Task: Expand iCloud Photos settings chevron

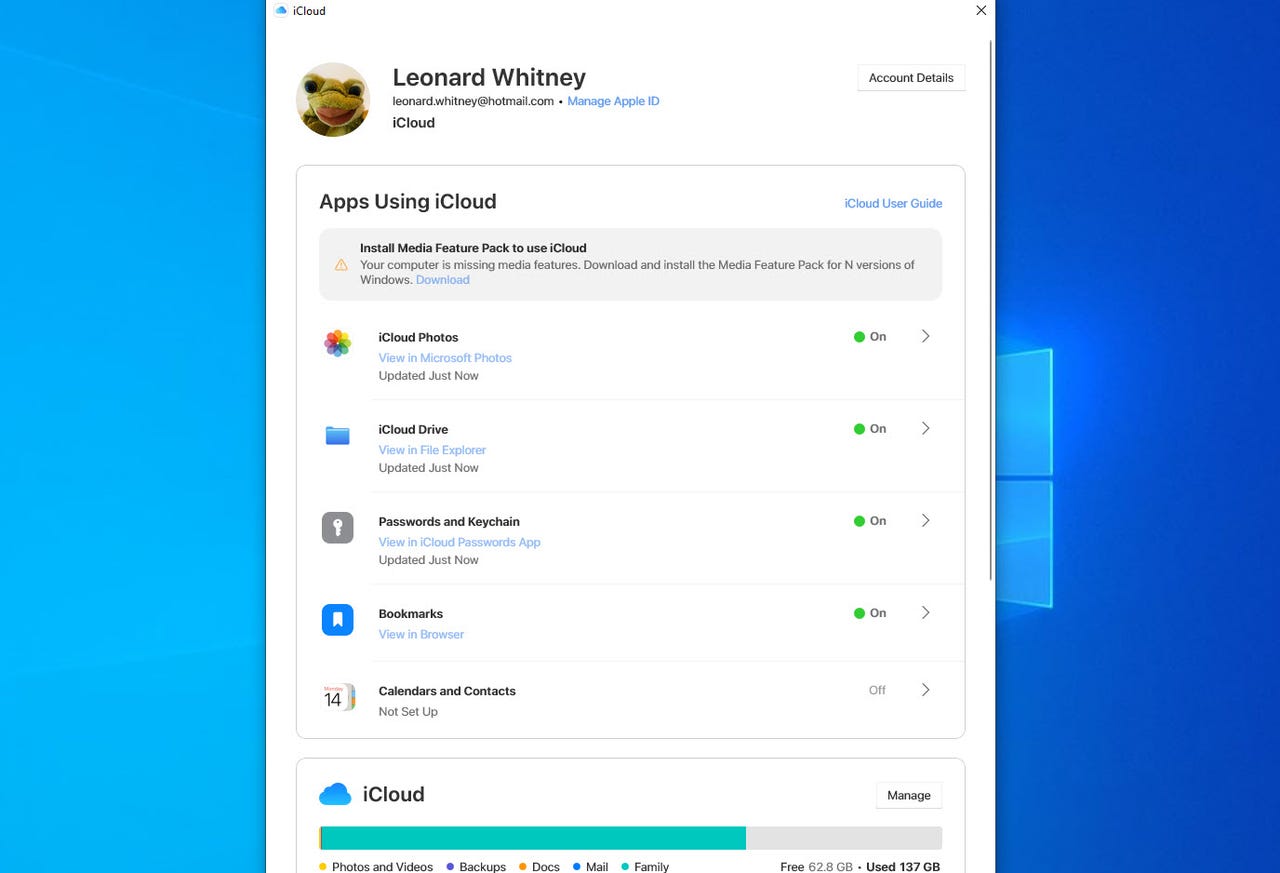Action: click(926, 336)
